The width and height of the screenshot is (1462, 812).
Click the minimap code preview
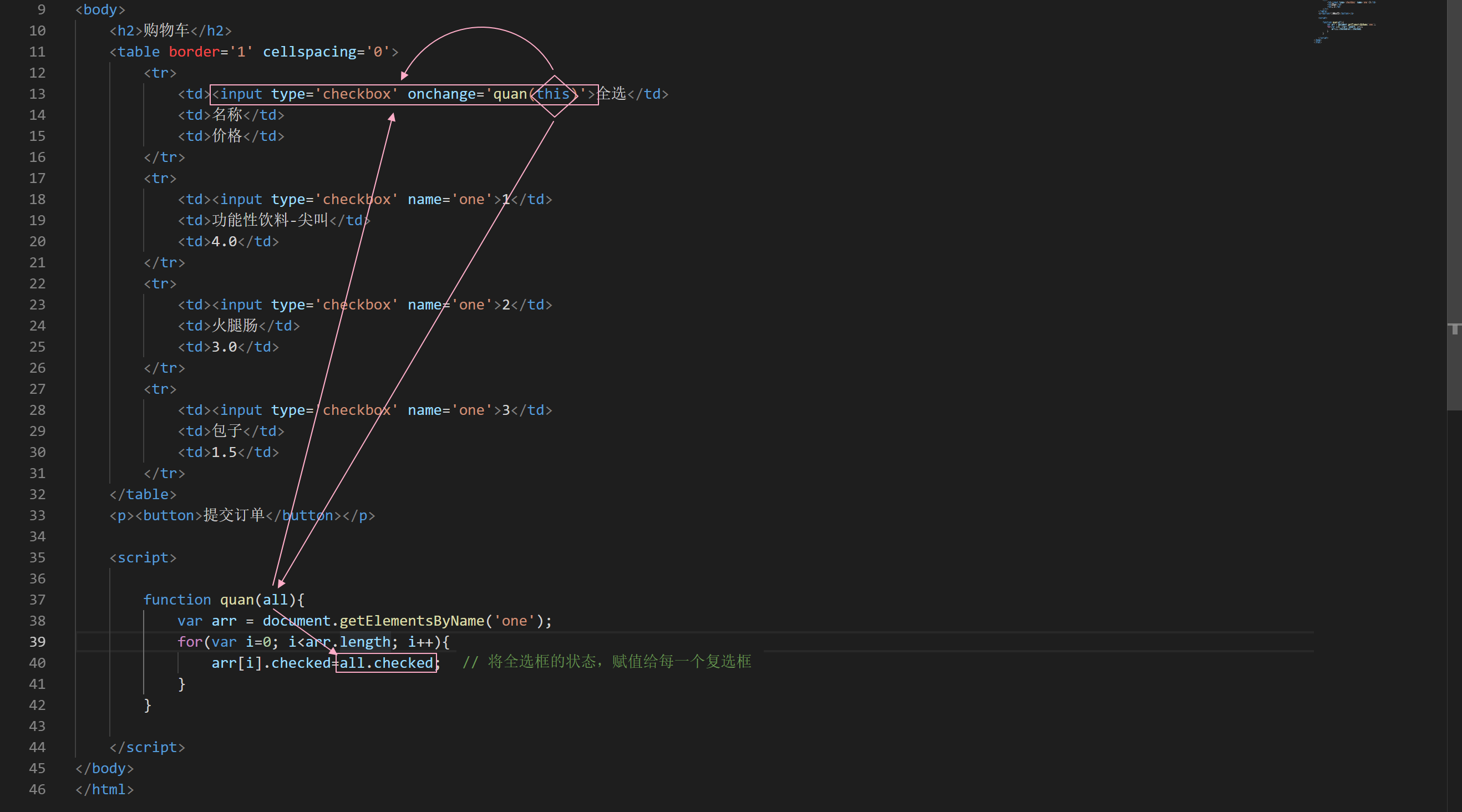pos(1344,22)
